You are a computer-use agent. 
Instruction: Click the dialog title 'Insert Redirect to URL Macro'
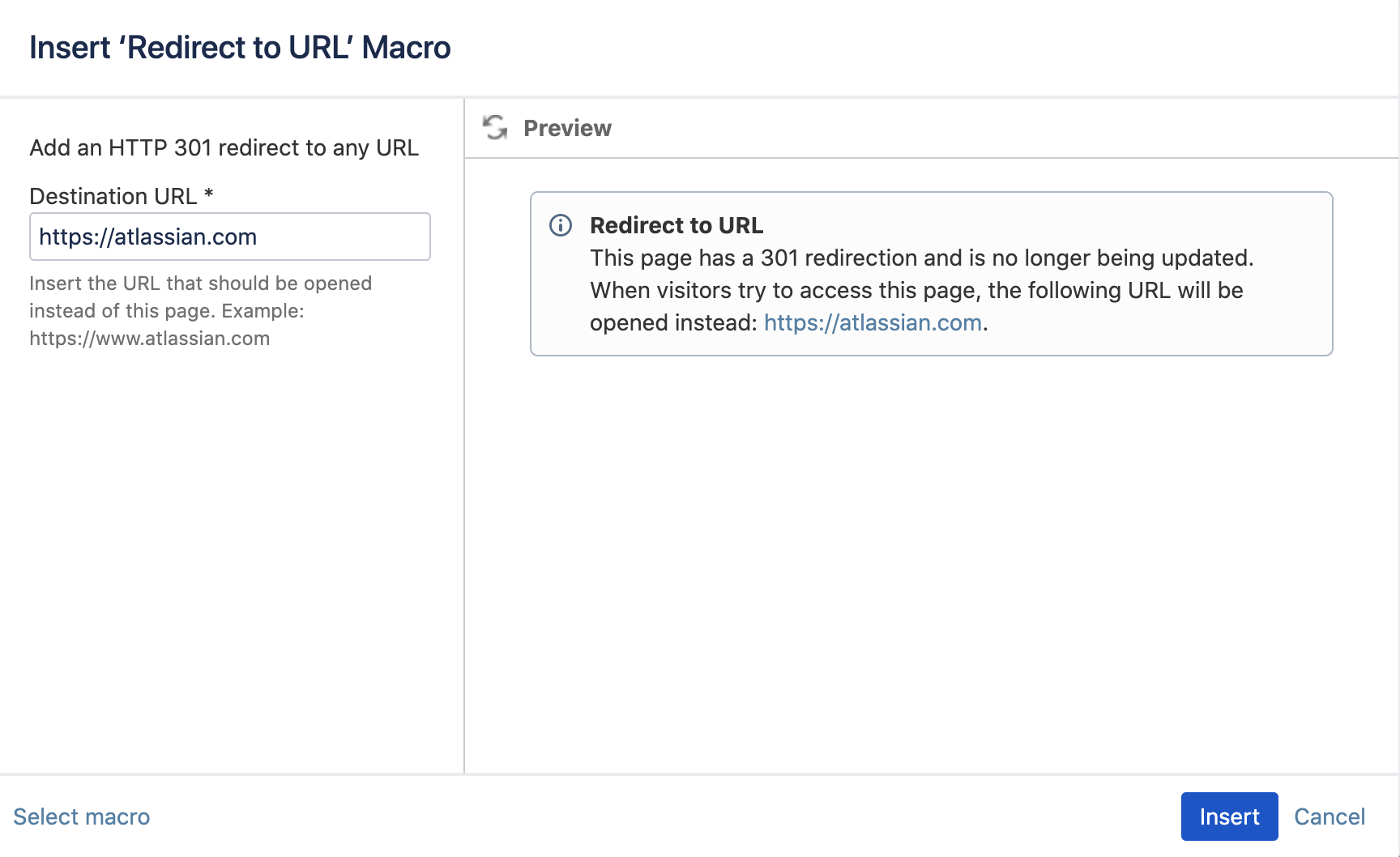240,48
